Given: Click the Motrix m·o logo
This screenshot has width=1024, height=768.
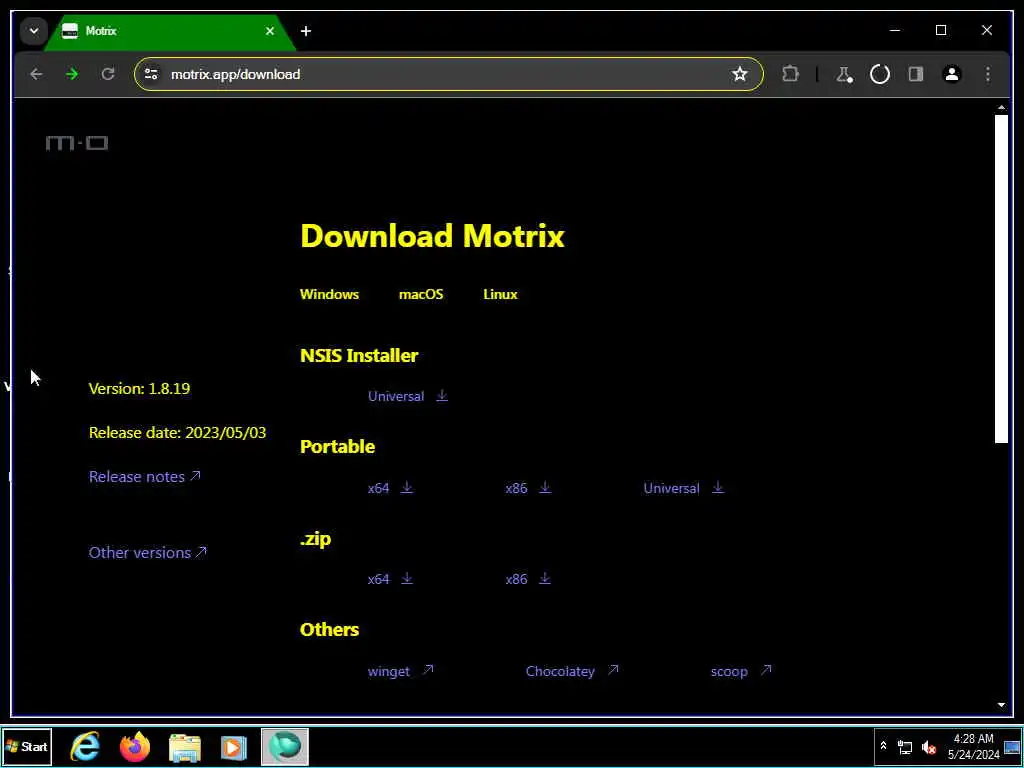Looking at the screenshot, I should [77, 143].
